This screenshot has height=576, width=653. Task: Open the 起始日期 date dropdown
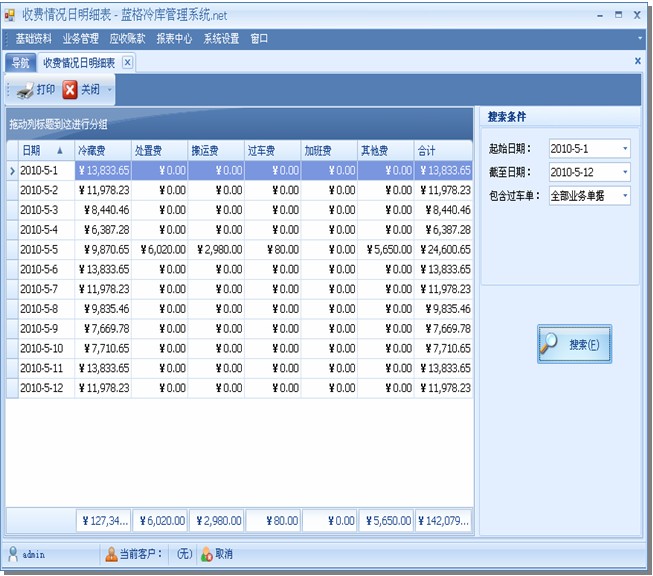click(x=625, y=149)
